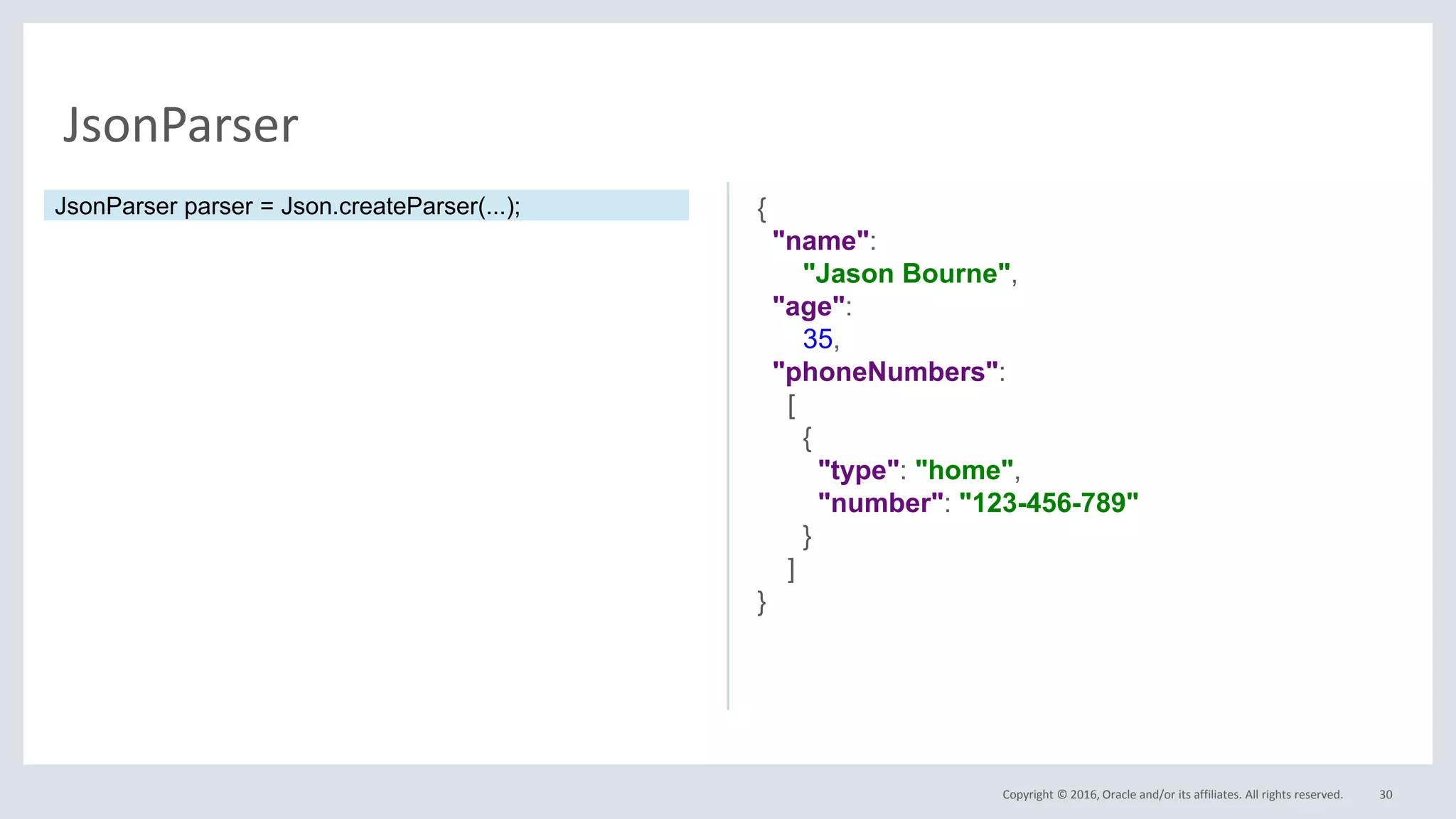The image size is (1456, 819).
Task: Click the outermost closing curly brace
Action: point(761,602)
